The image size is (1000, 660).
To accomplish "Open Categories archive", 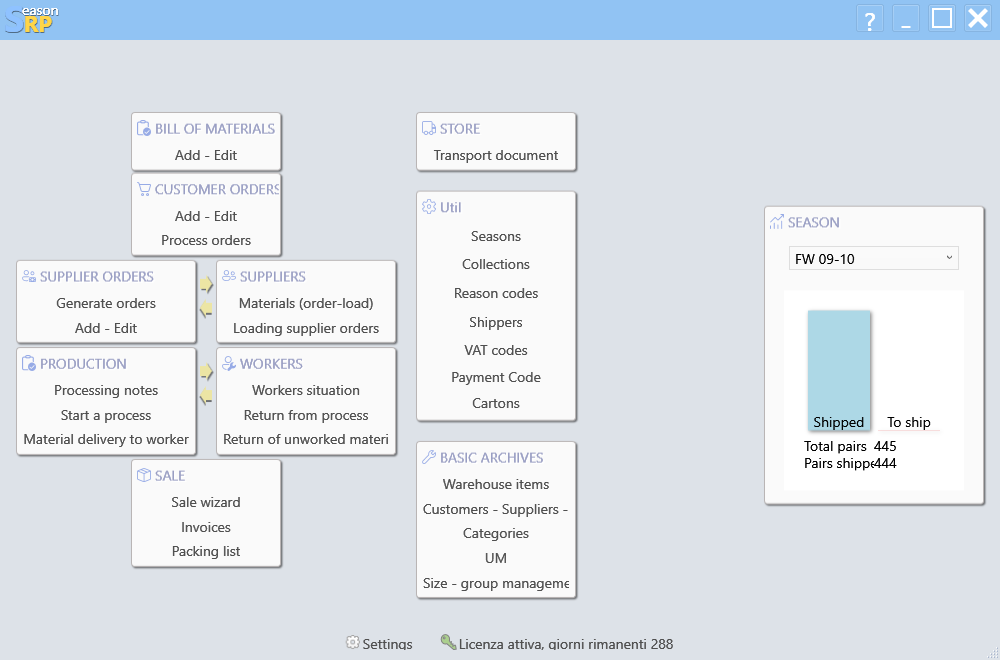I will pyautogui.click(x=496, y=534).
